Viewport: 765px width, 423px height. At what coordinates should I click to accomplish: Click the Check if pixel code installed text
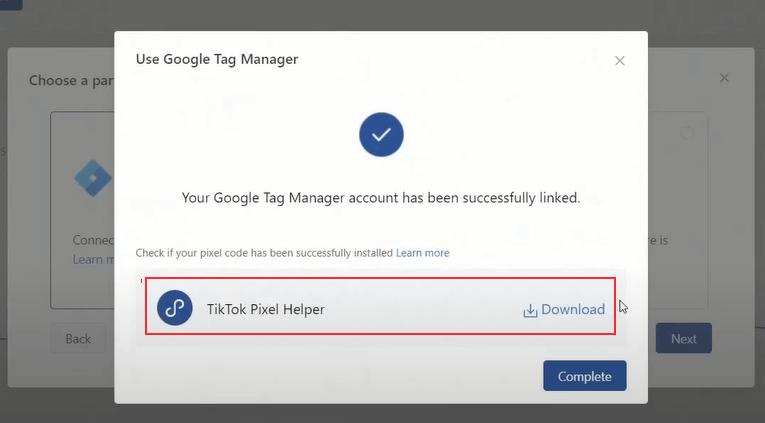pyautogui.click(x=264, y=253)
